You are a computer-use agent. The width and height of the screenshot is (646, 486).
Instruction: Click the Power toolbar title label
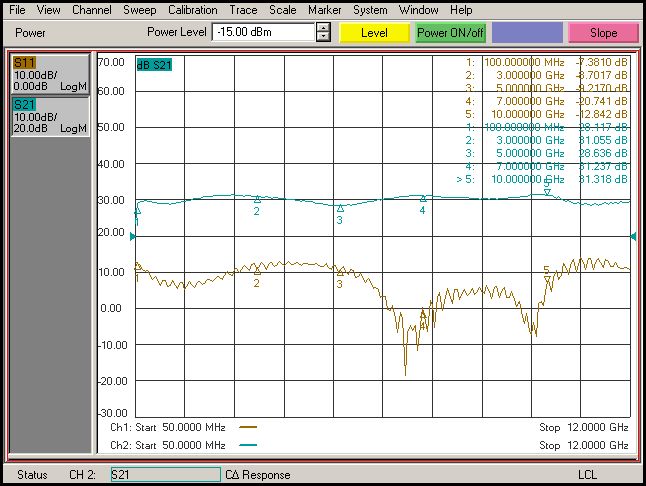click(x=30, y=33)
